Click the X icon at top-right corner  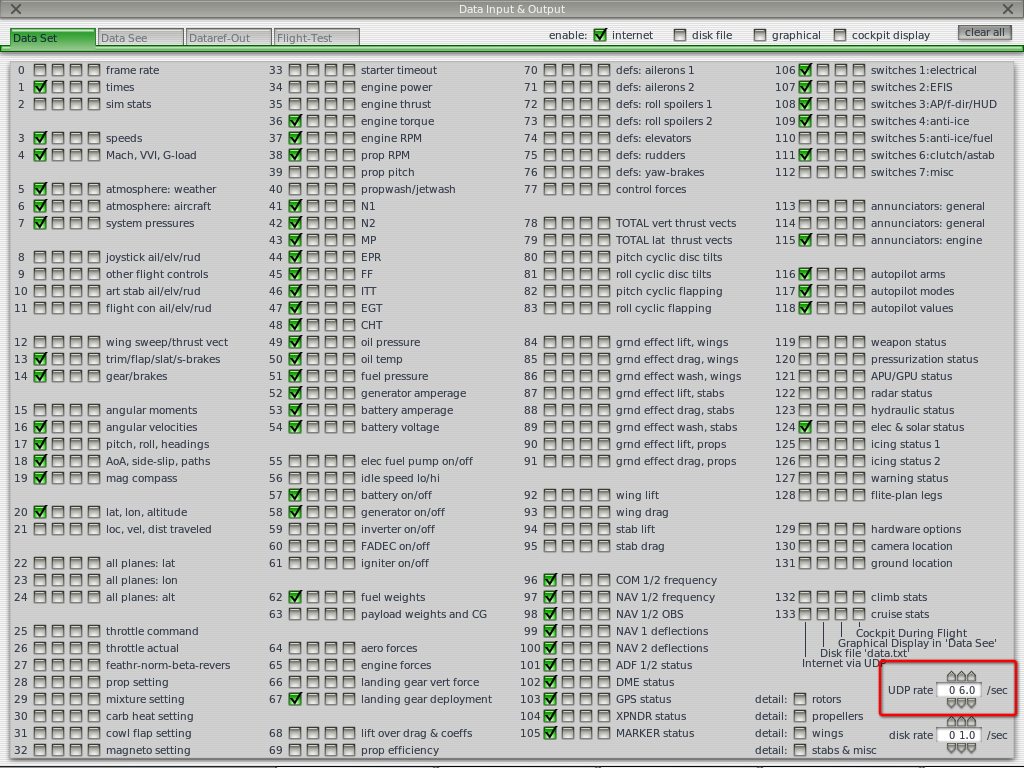pos(1008,9)
